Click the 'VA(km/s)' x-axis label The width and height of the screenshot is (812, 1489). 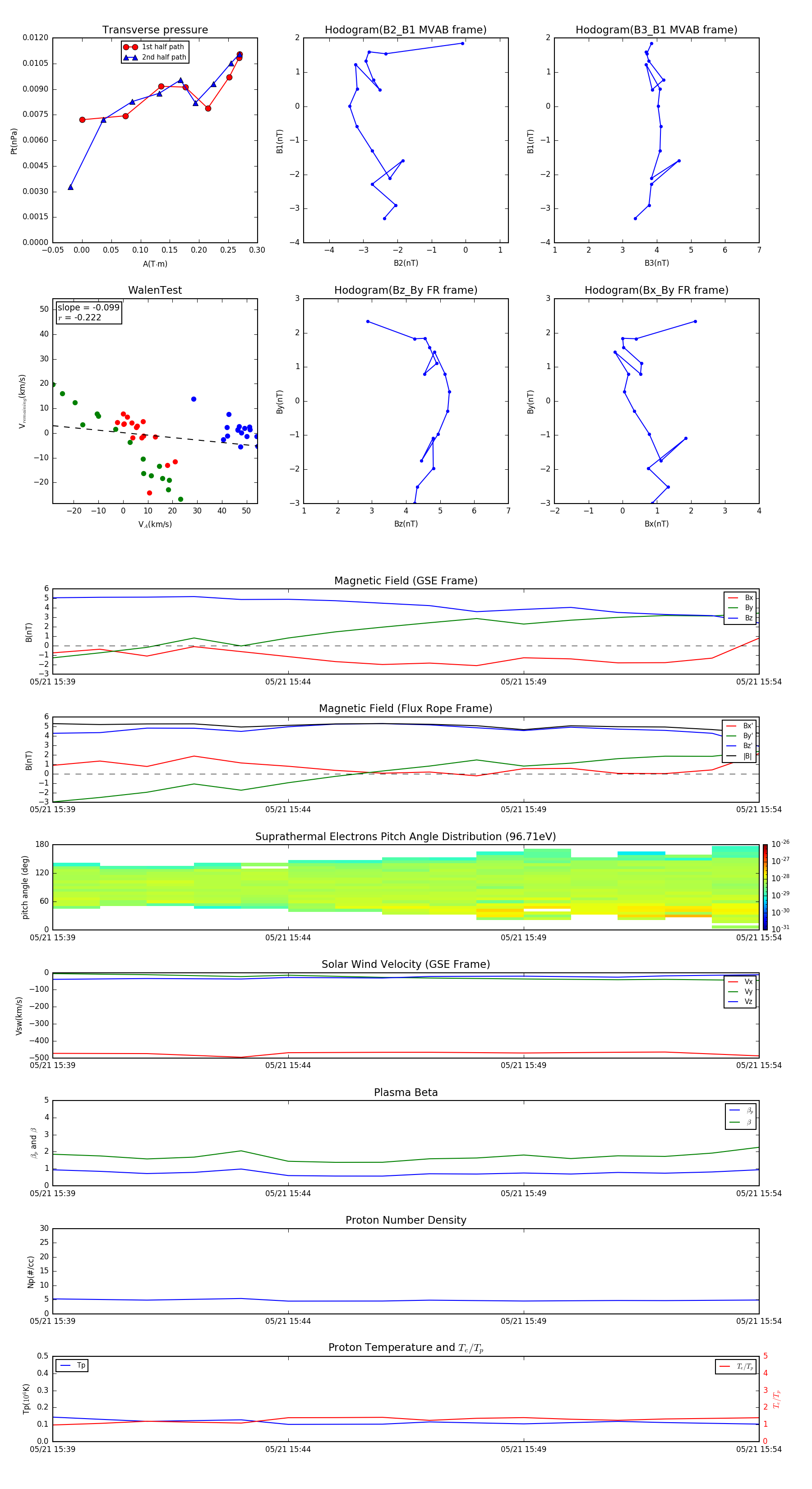[x=155, y=524]
